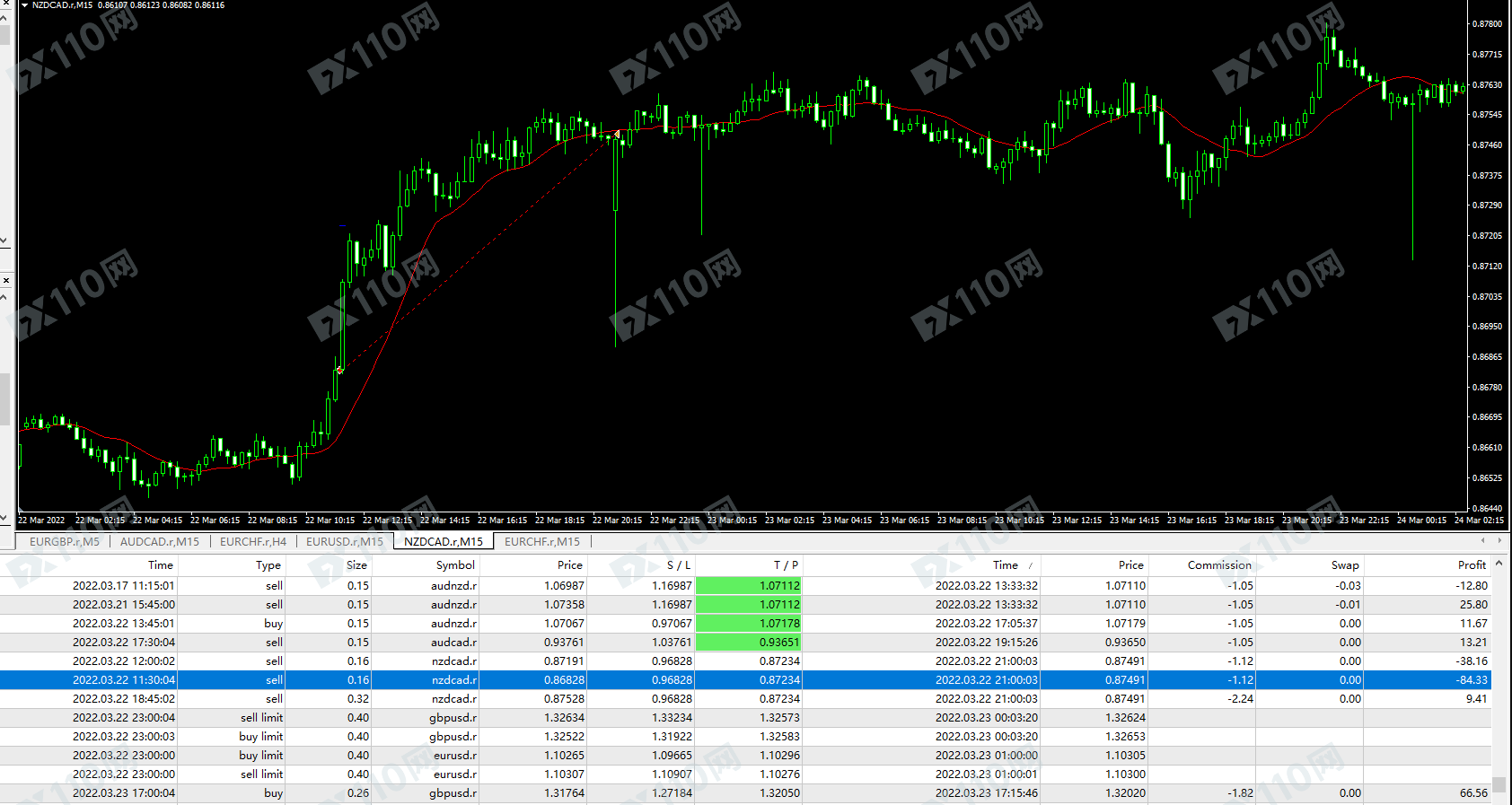This screenshot has height=805, width=1512.
Task: Select highlighted order opened 2022.03.22 11:30:04
Action: tap(745, 679)
